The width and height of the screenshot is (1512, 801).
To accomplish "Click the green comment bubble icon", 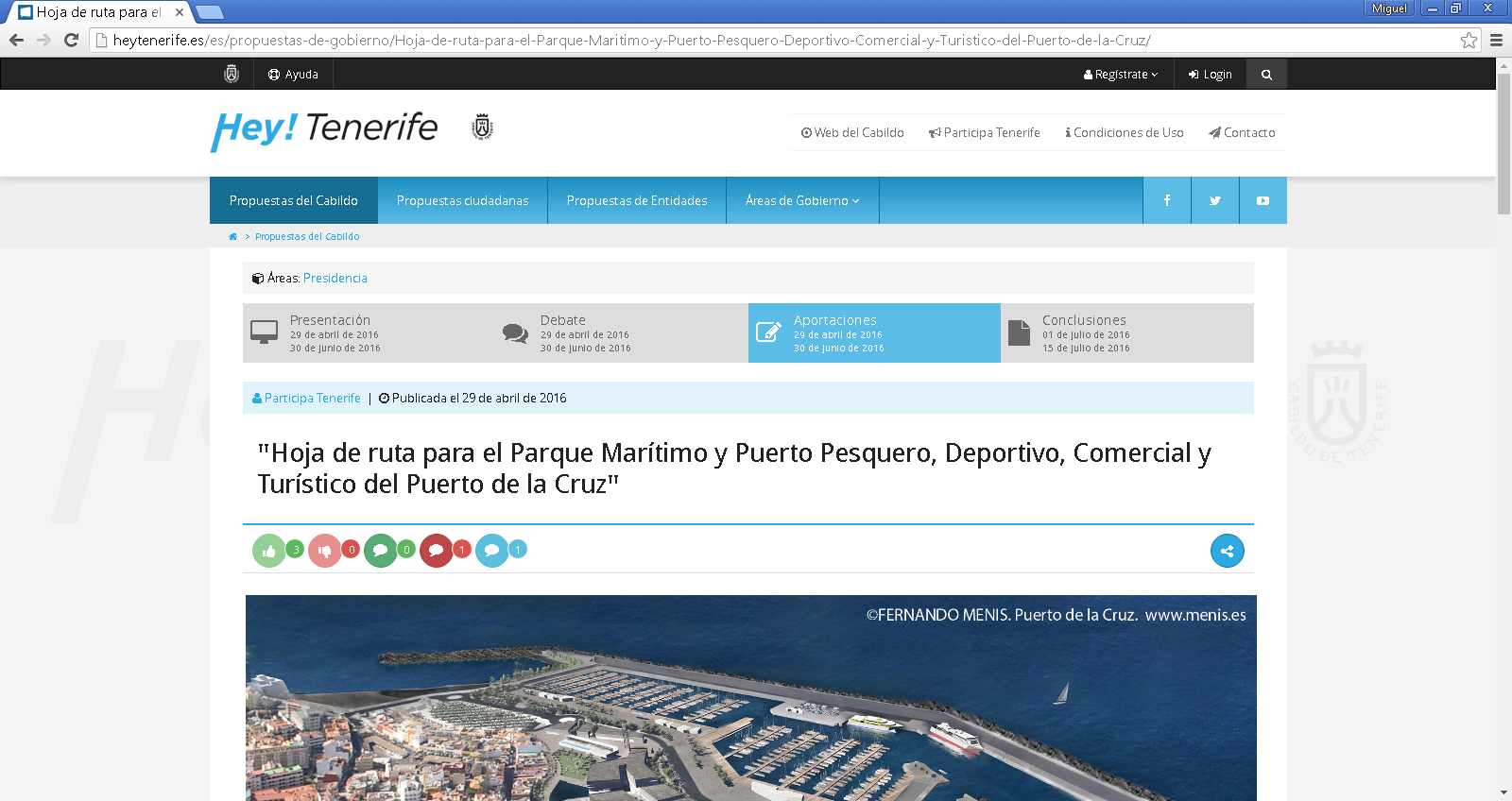I will 380,551.
